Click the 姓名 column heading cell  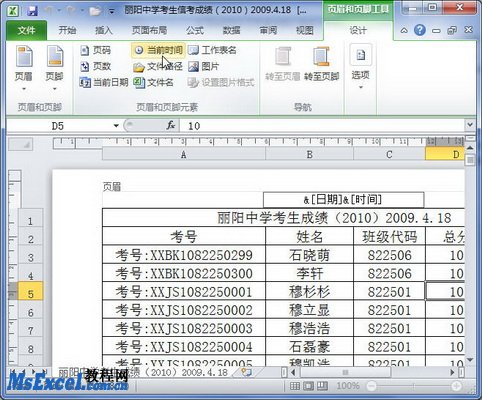pos(309,237)
